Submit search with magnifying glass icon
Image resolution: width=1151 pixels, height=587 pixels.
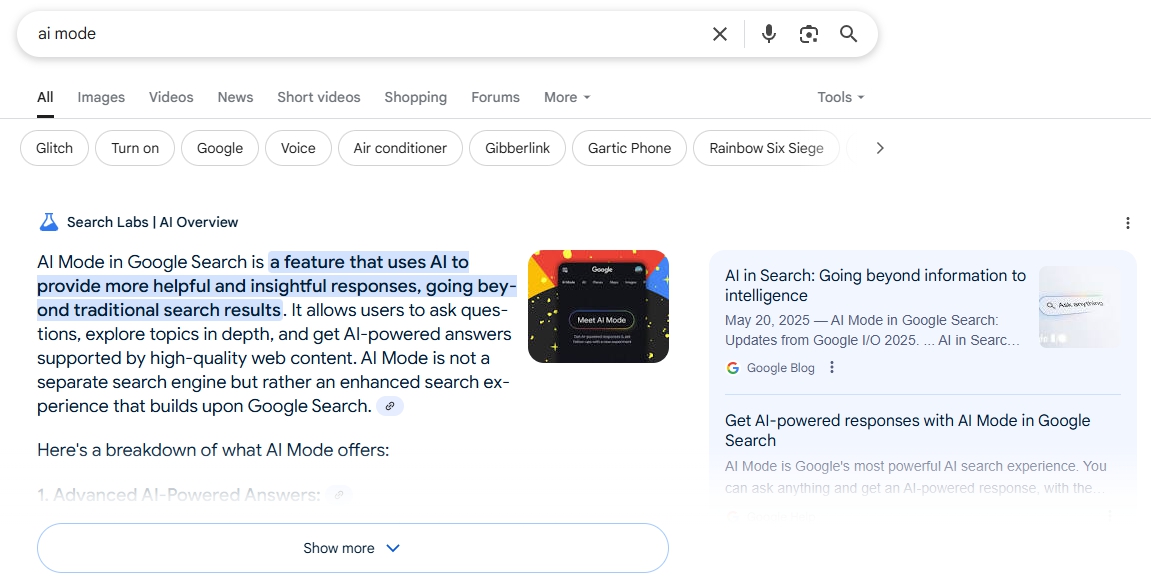click(x=849, y=34)
